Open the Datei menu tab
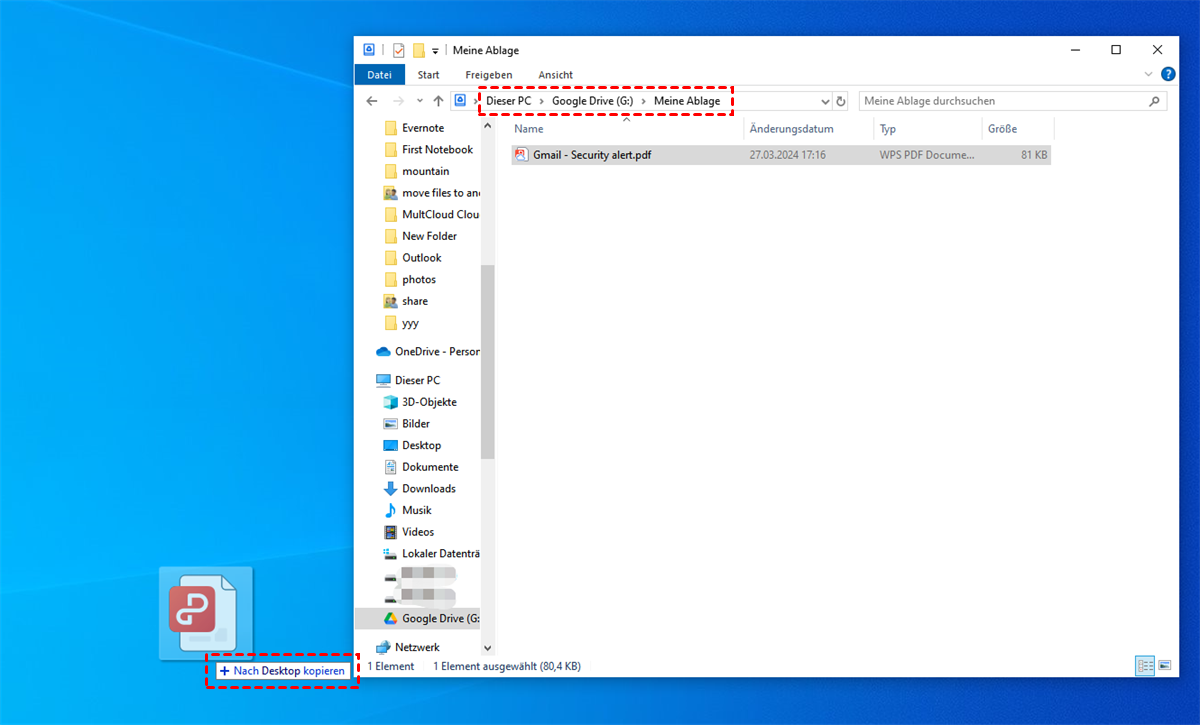 [379, 75]
